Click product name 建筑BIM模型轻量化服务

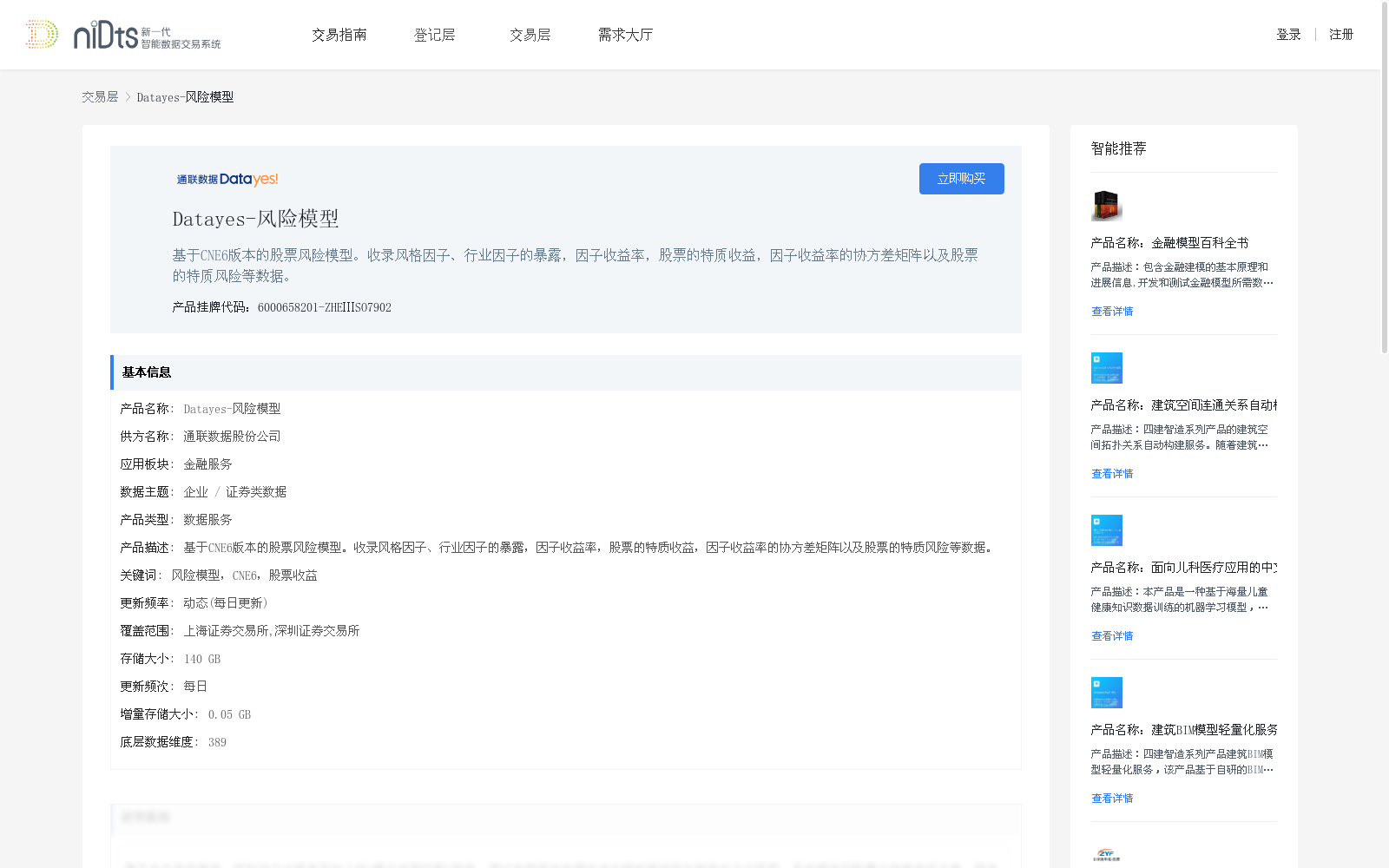coord(1215,730)
